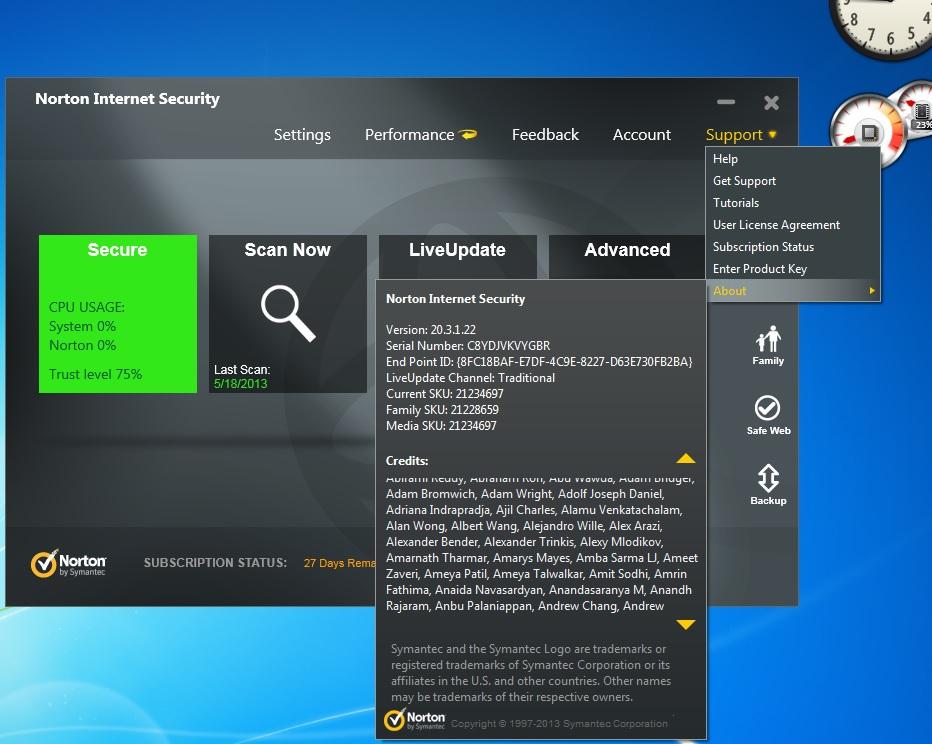The image size is (932, 744).
Task: Select Get Support from the menu
Action: 794,181
